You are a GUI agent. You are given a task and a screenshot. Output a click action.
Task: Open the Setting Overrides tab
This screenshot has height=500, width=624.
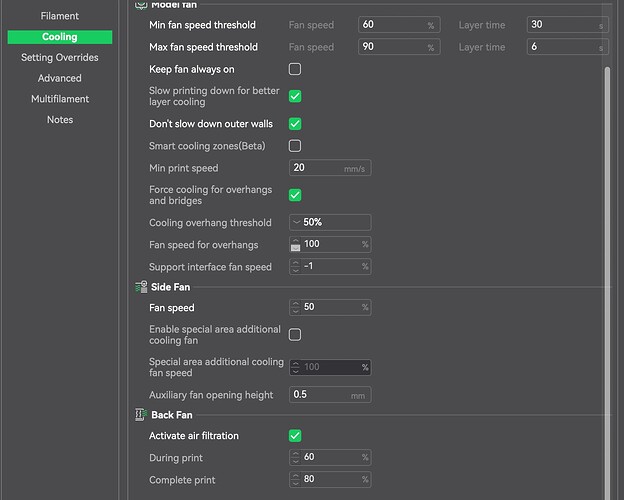(x=60, y=58)
